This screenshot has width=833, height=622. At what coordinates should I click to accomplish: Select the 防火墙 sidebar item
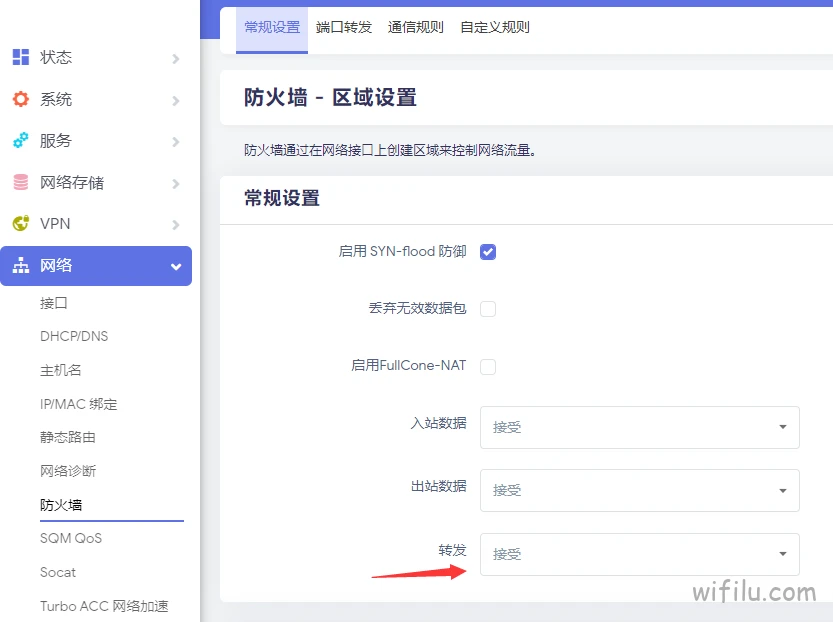(x=61, y=505)
